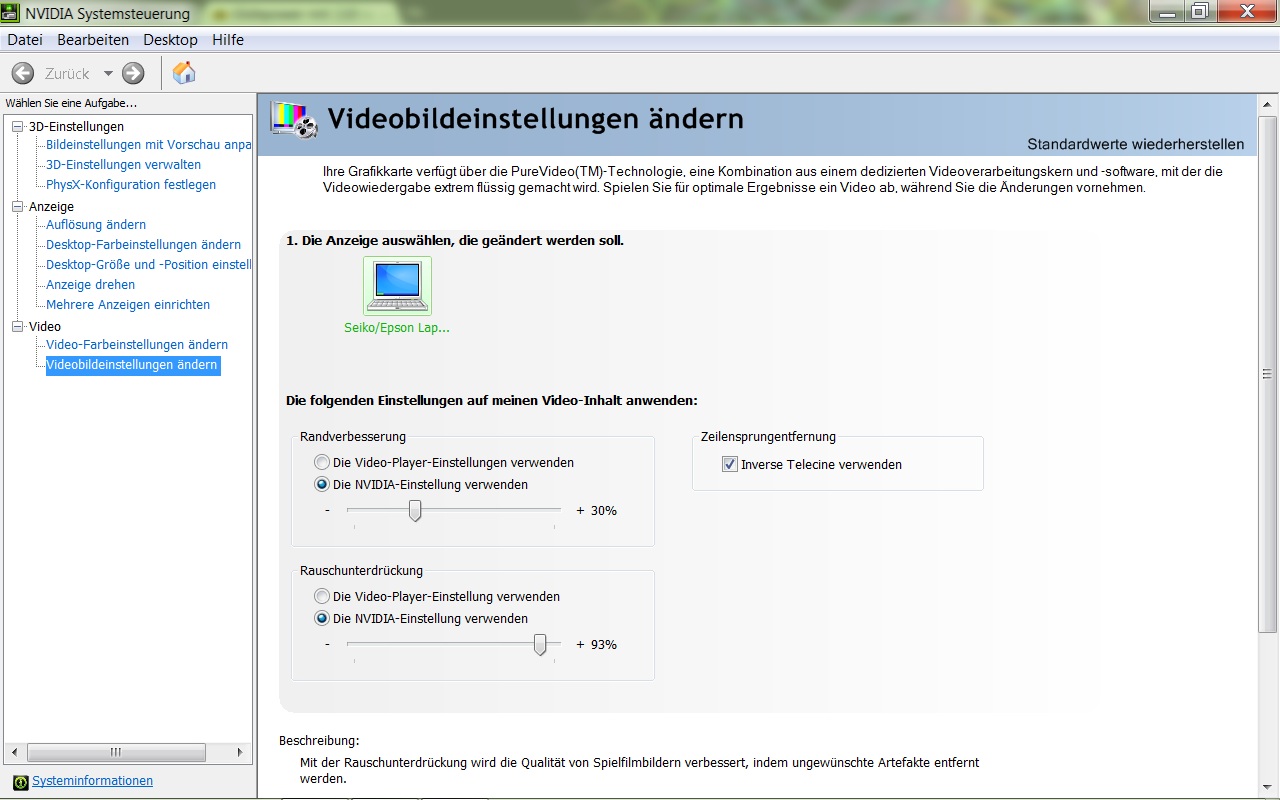Click the main panel vertical scrollbar thumb

(1267, 374)
